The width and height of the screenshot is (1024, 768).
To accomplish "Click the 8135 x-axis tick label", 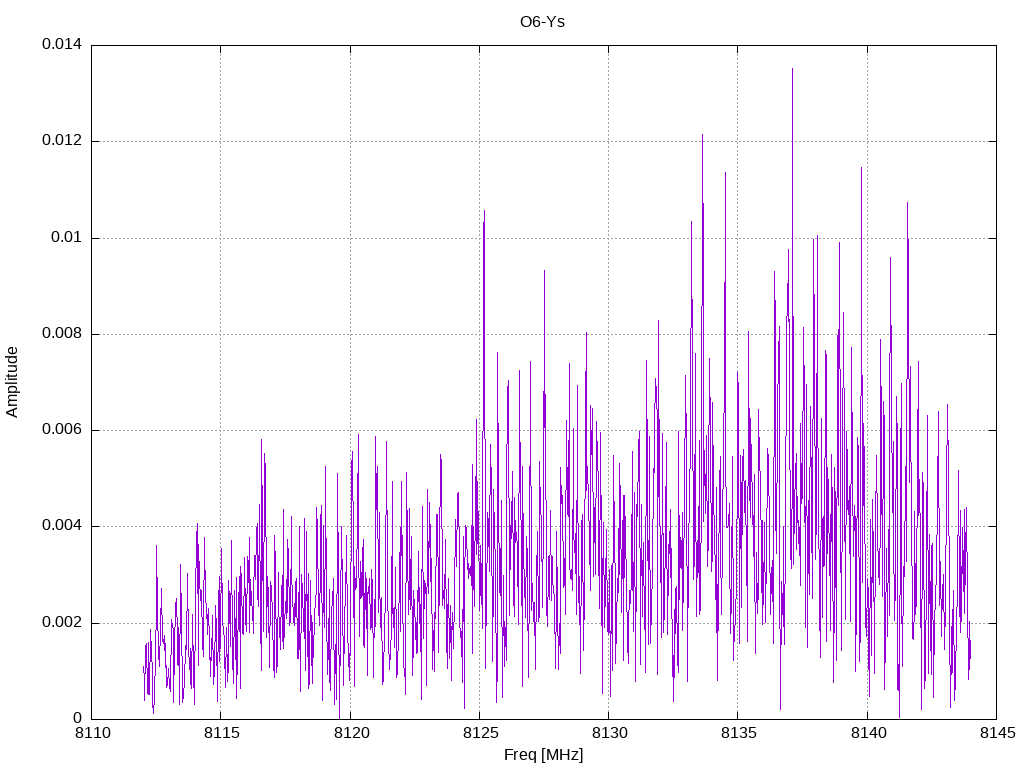I will 739,733.
